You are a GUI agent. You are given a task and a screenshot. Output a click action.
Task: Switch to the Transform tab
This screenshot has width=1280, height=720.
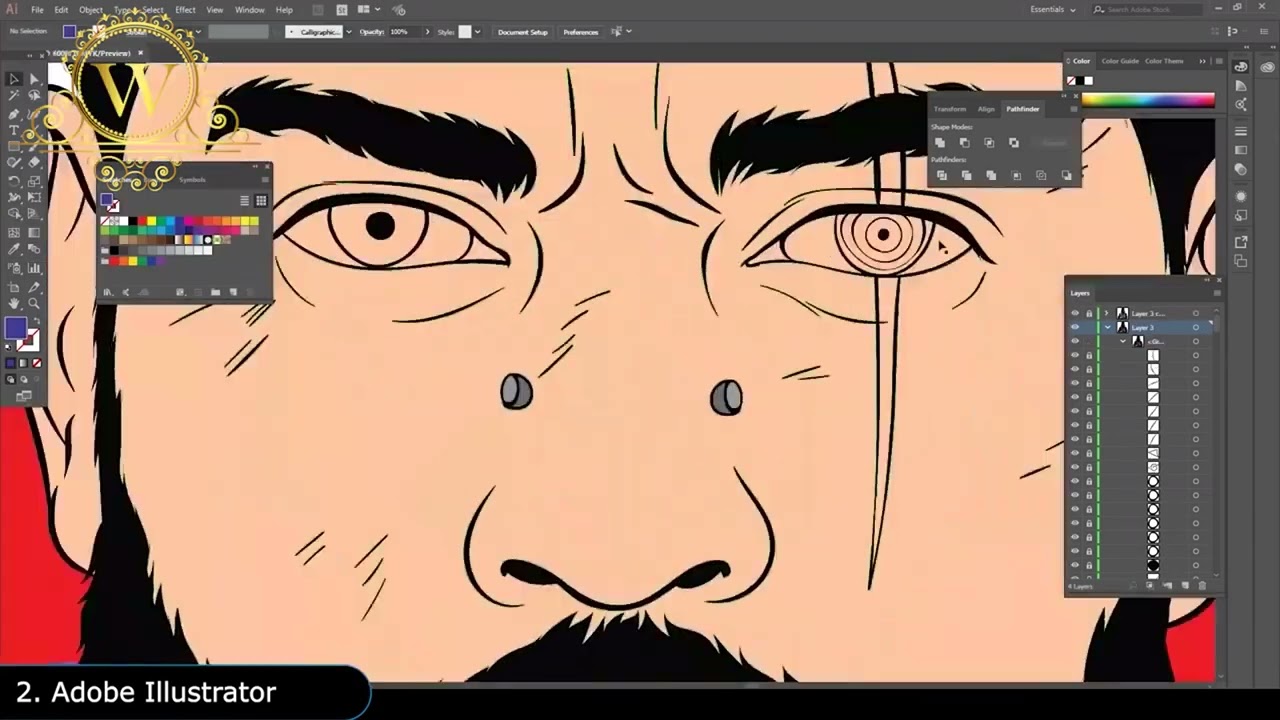click(950, 109)
